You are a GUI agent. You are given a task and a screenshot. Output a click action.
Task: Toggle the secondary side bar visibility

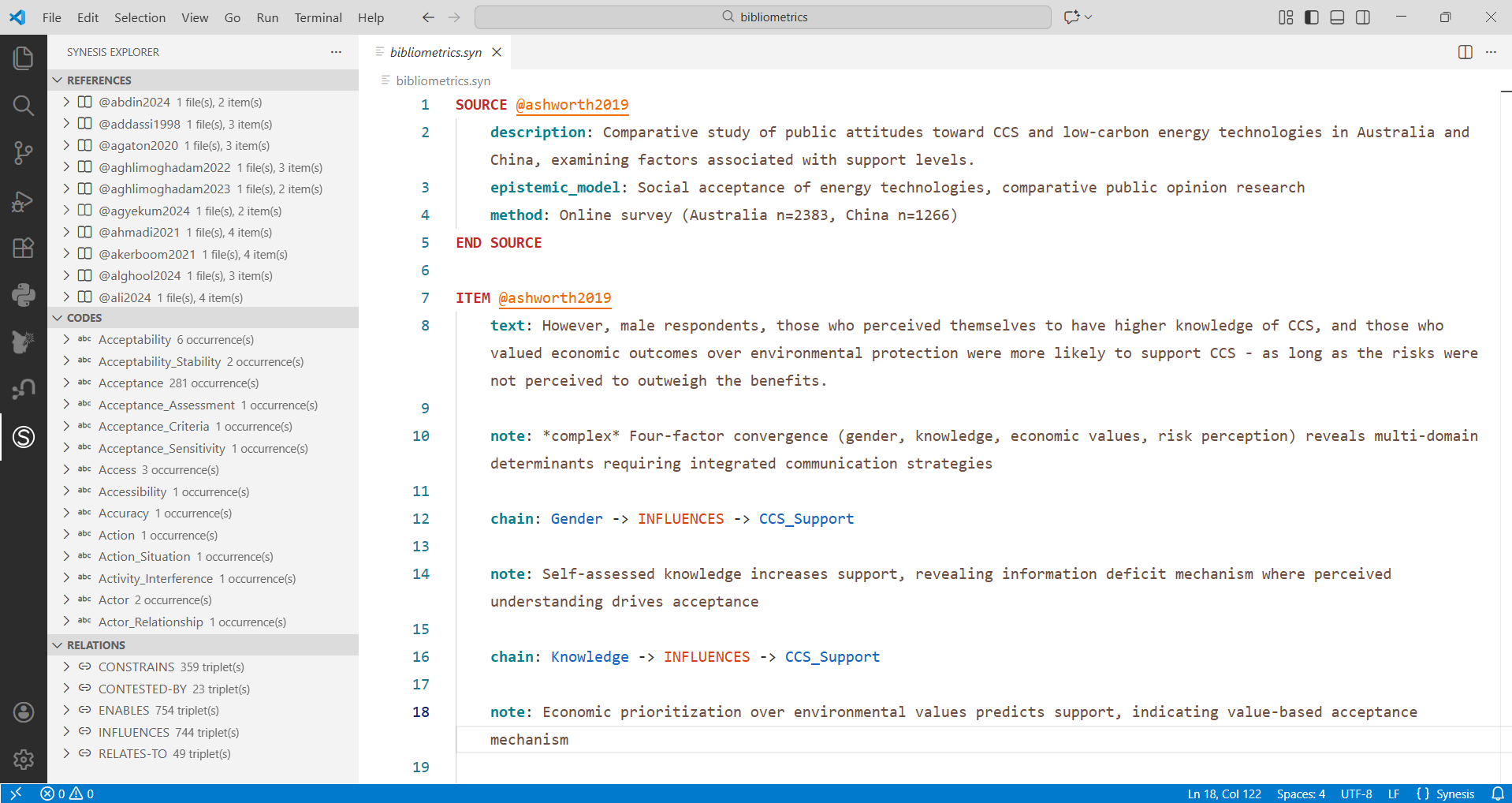pyautogui.click(x=1363, y=17)
